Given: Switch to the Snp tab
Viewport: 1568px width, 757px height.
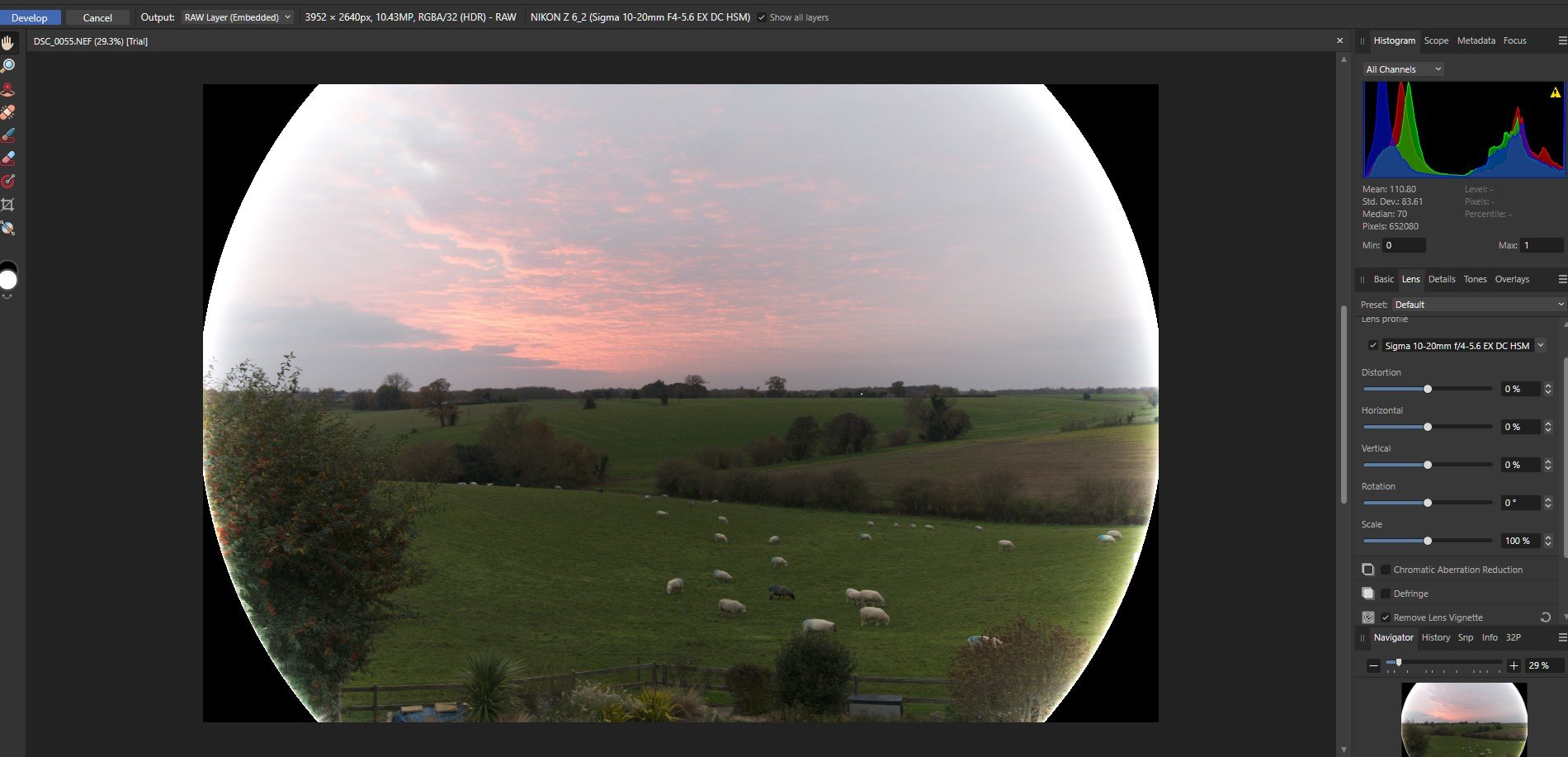Looking at the screenshot, I should pos(1466,637).
